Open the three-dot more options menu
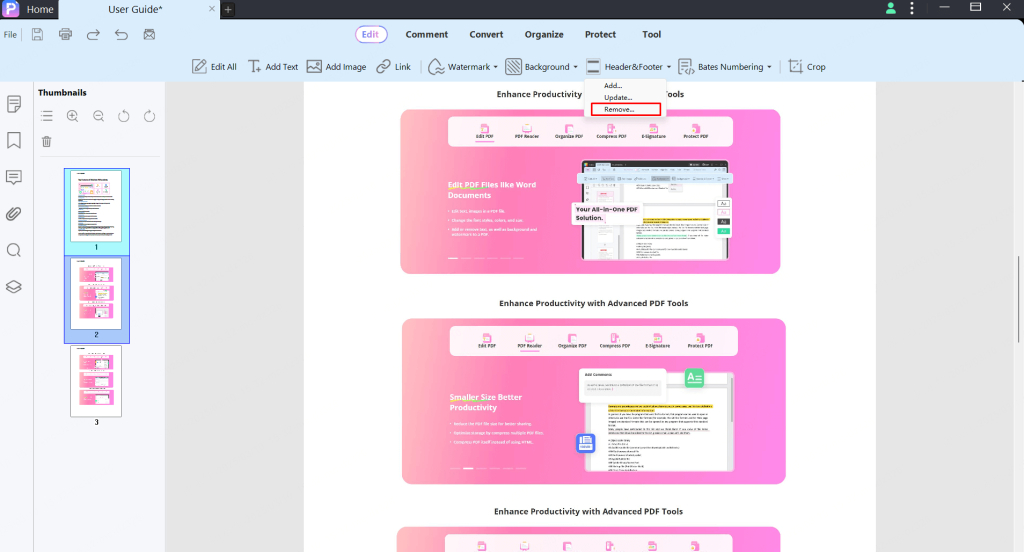 pyautogui.click(x=912, y=8)
